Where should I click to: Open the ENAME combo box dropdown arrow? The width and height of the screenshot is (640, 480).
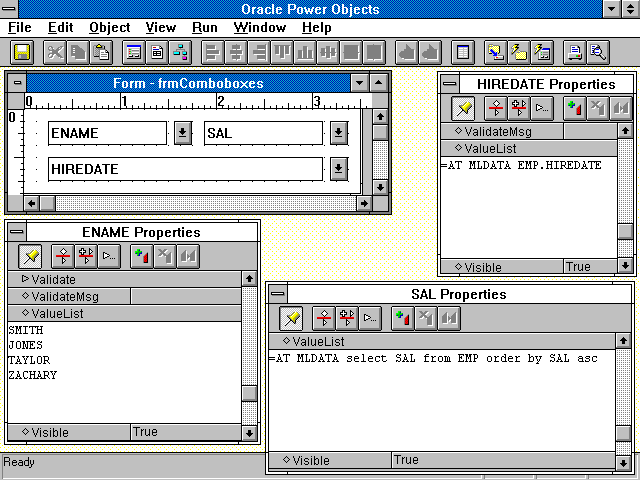pos(182,133)
